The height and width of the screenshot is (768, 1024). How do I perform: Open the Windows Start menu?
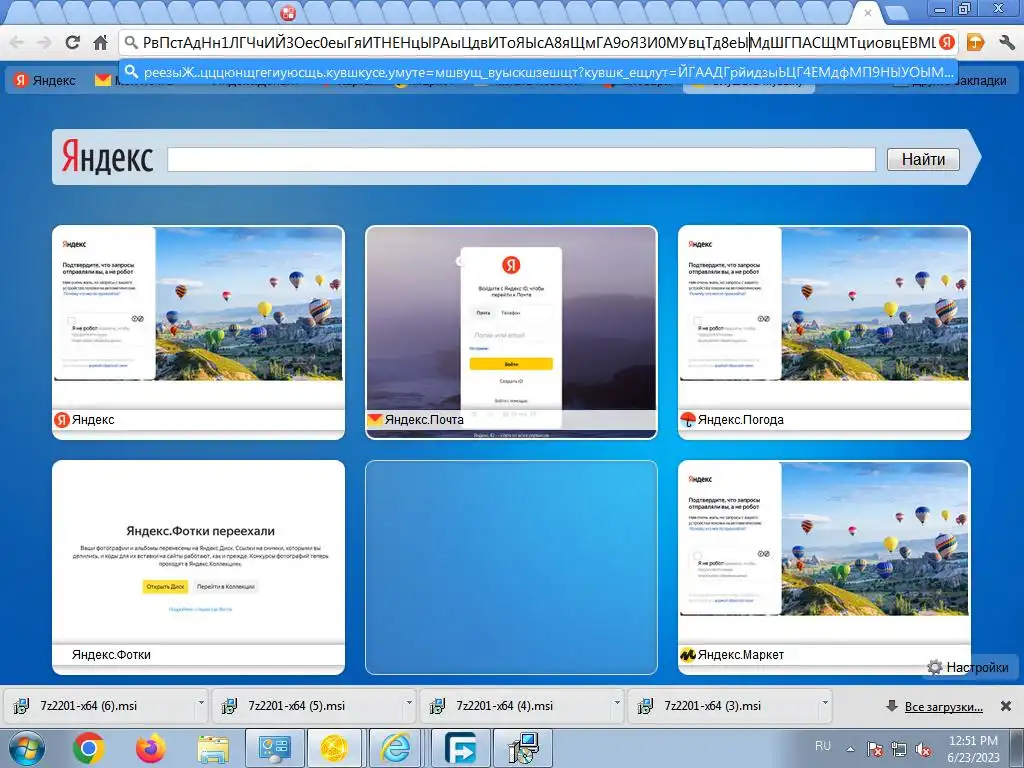(x=26, y=748)
